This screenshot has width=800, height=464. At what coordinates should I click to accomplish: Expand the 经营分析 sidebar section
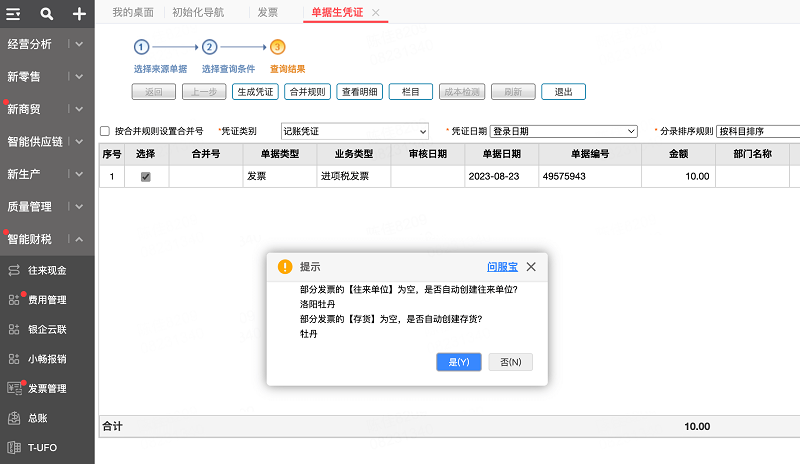click(x=79, y=44)
